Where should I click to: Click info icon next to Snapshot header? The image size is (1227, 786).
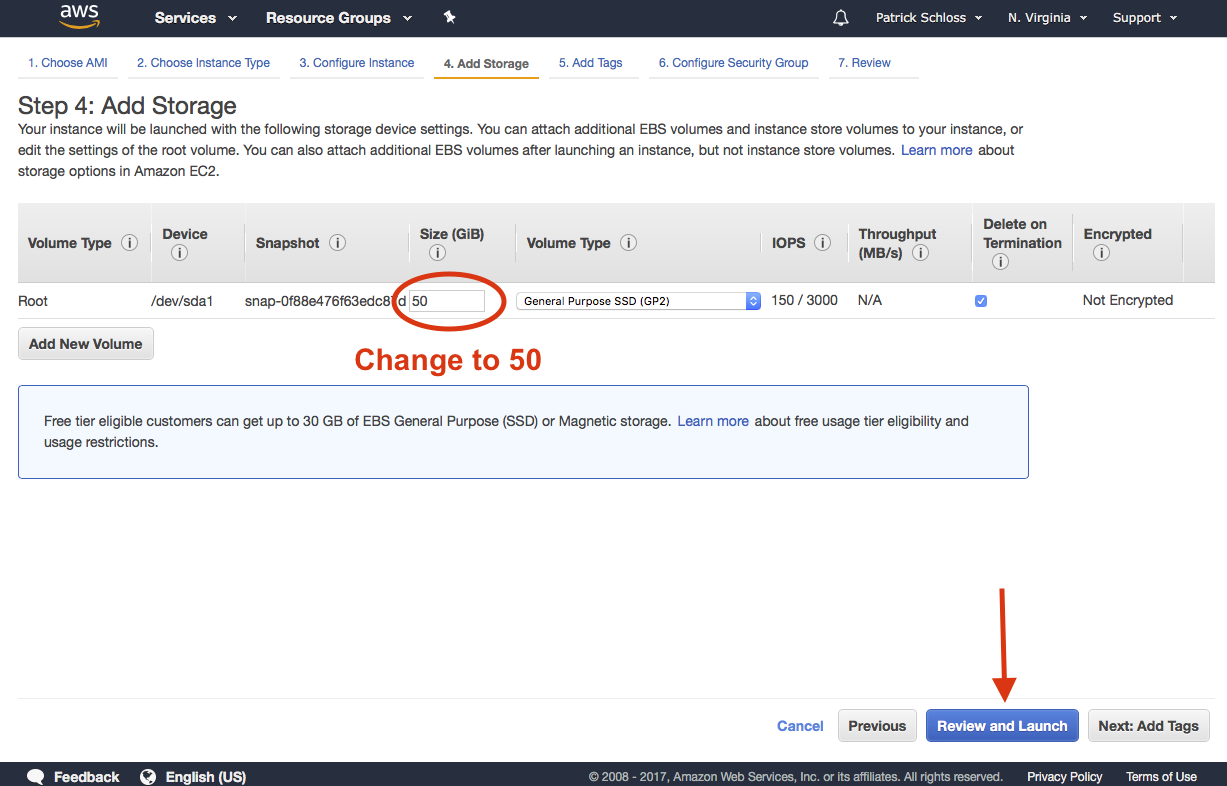click(x=337, y=243)
